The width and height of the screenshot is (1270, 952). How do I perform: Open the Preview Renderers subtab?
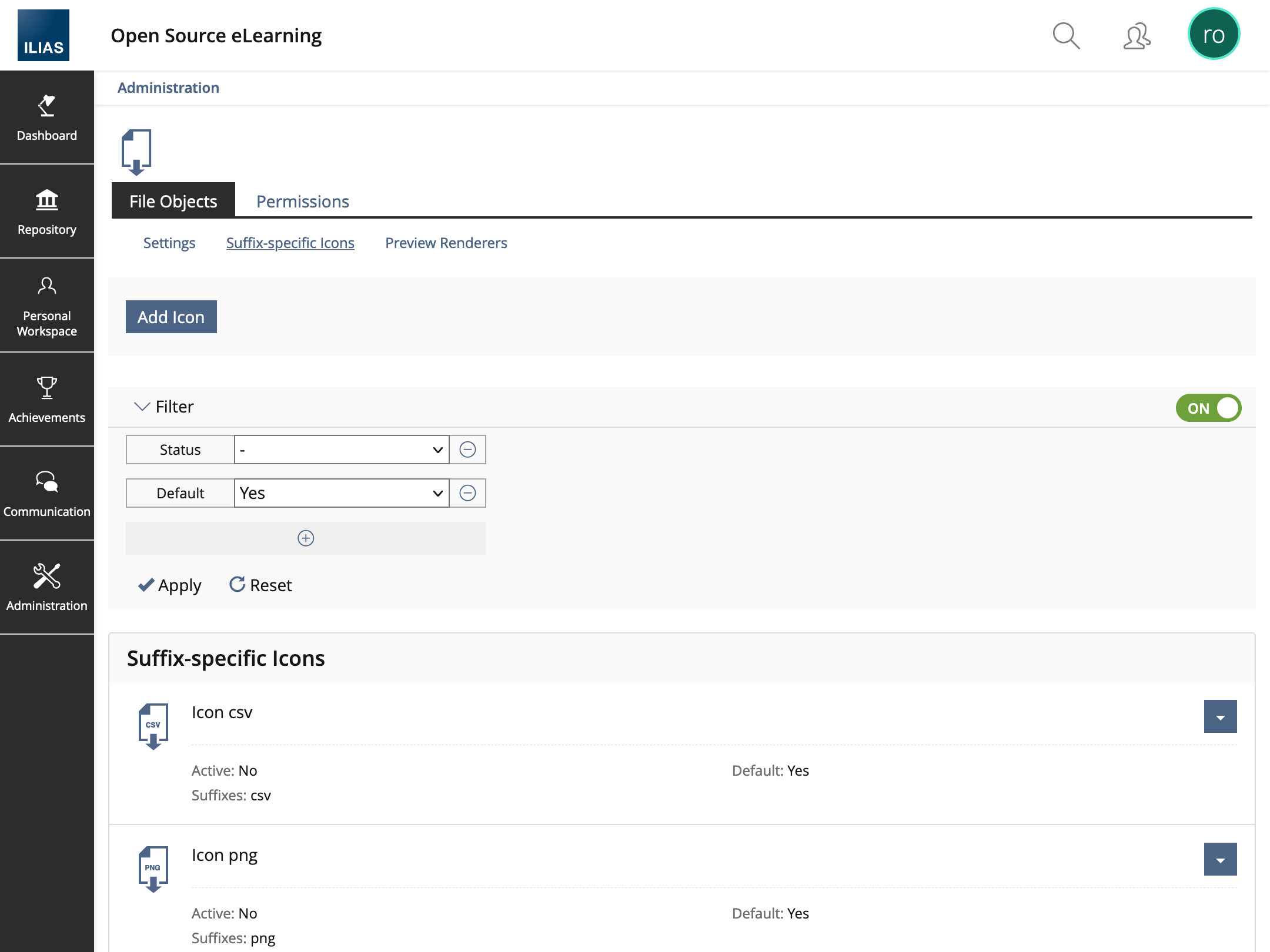446,243
